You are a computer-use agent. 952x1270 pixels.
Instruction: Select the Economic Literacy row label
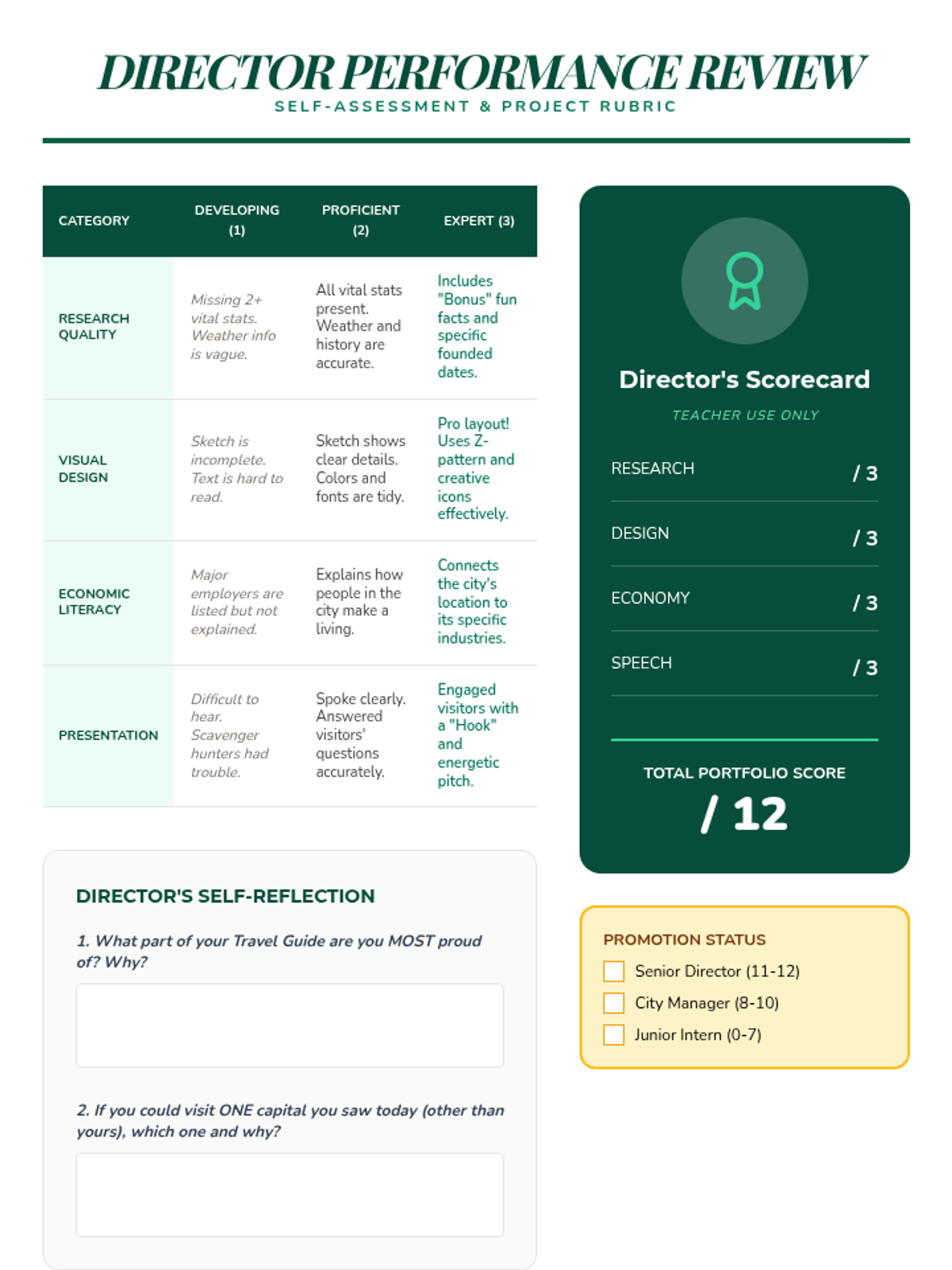(x=94, y=602)
